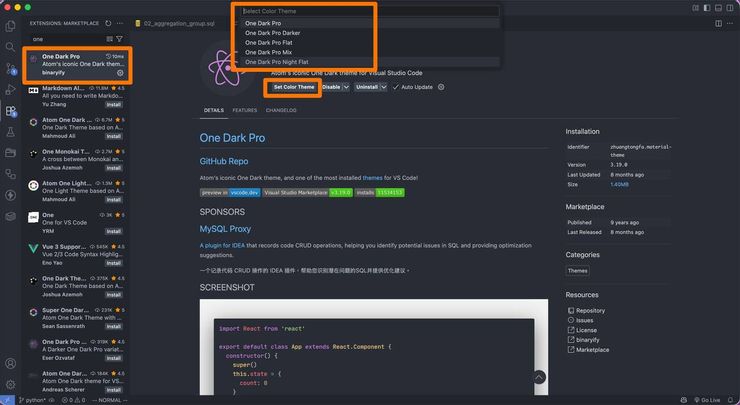
Task: Expand the Uninstall button dropdown arrow
Action: tap(385, 87)
